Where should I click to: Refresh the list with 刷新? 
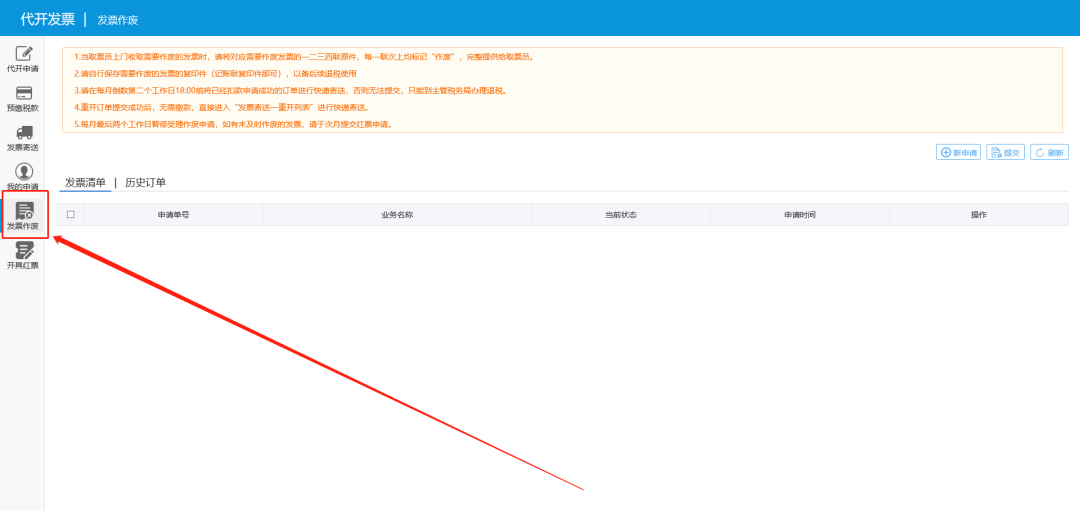tap(1049, 152)
